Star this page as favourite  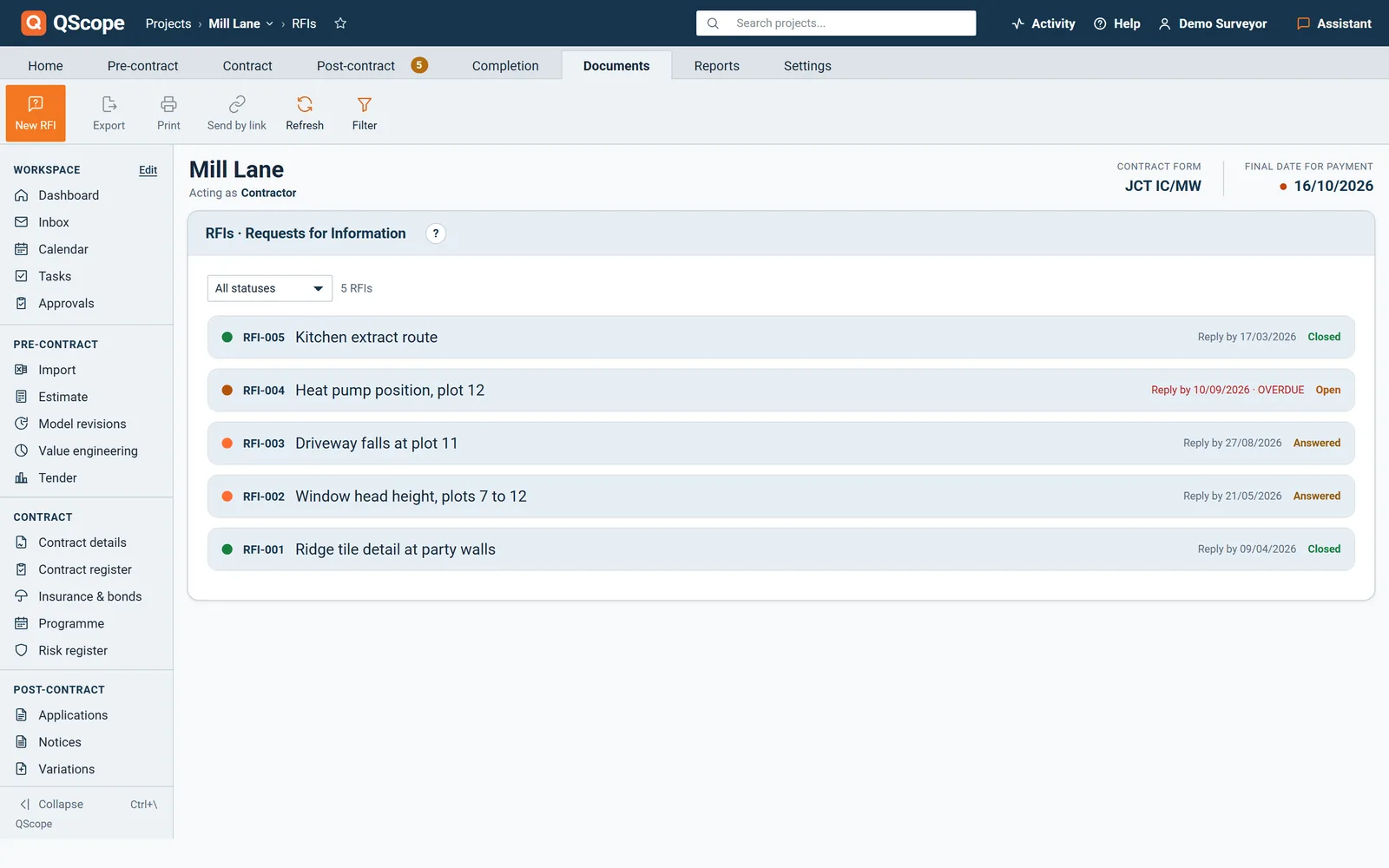tap(340, 23)
